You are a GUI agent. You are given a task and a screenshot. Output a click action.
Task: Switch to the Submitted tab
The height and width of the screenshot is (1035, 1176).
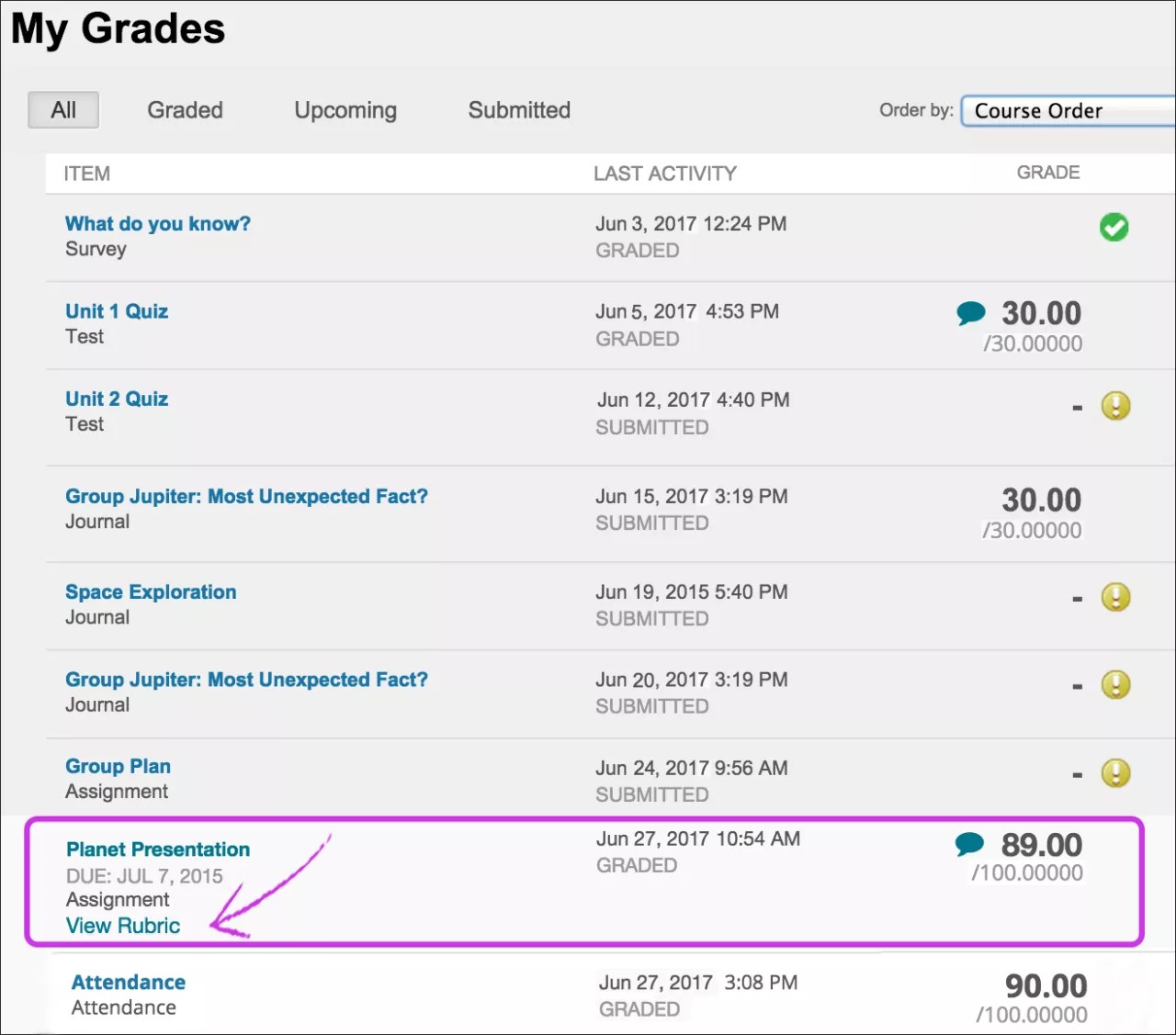coord(518,110)
